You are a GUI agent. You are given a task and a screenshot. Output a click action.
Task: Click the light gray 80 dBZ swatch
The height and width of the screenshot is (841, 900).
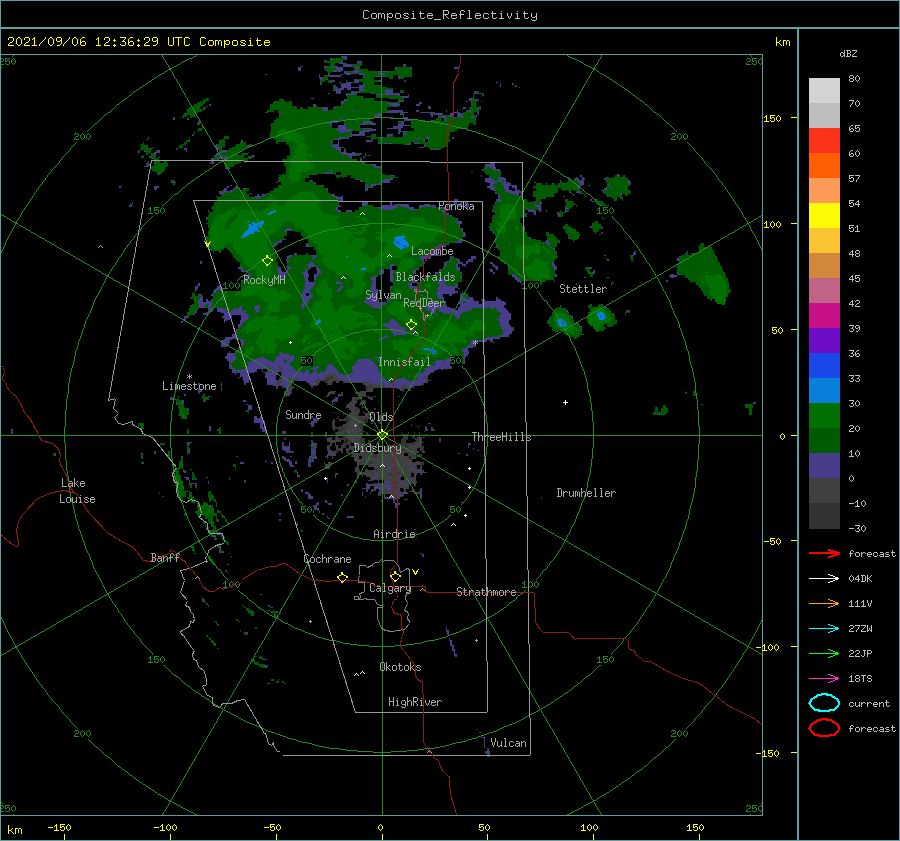(824, 90)
